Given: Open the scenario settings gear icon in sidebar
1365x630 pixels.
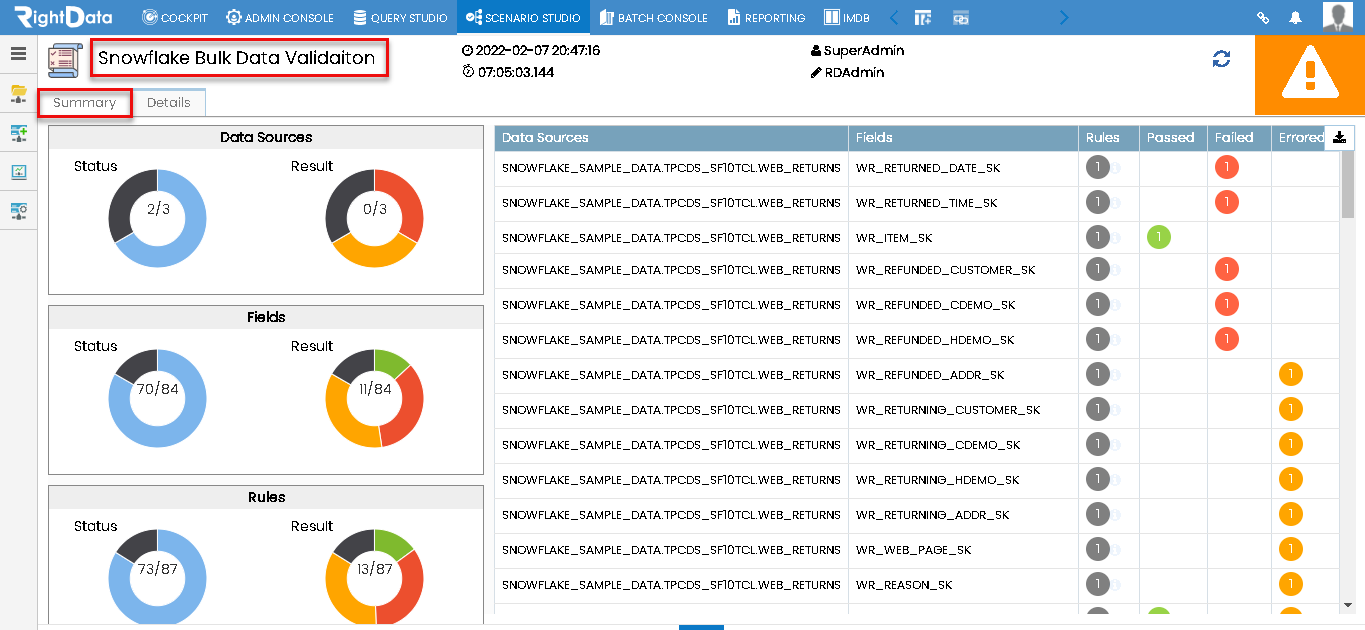Looking at the screenshot, I should (18, 211).
